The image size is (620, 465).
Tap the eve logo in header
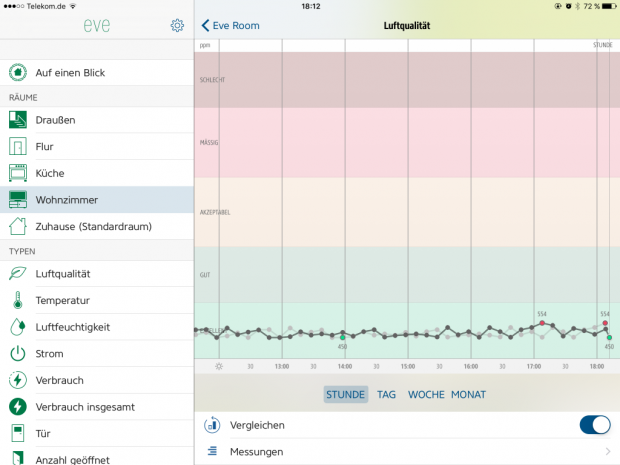(x=97, y=25)
